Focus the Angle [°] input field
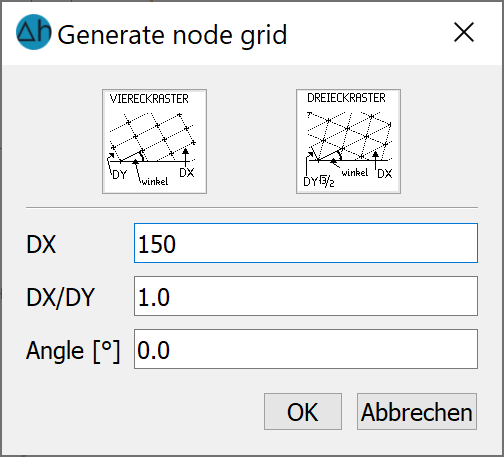This screenshot has width=504, height=457. click(306, 349)
